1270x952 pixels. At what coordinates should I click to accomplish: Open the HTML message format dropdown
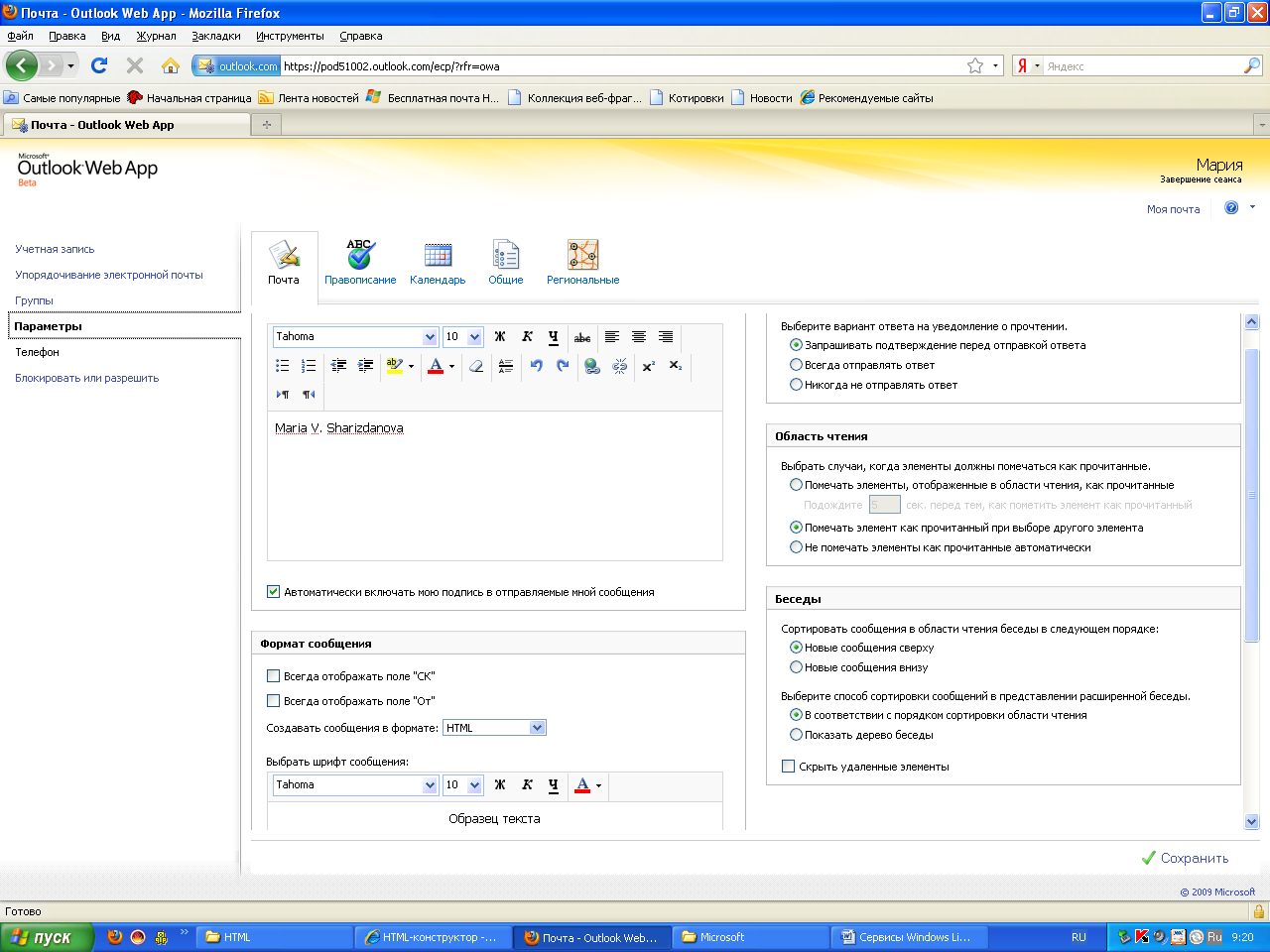[x=538, y=728]
